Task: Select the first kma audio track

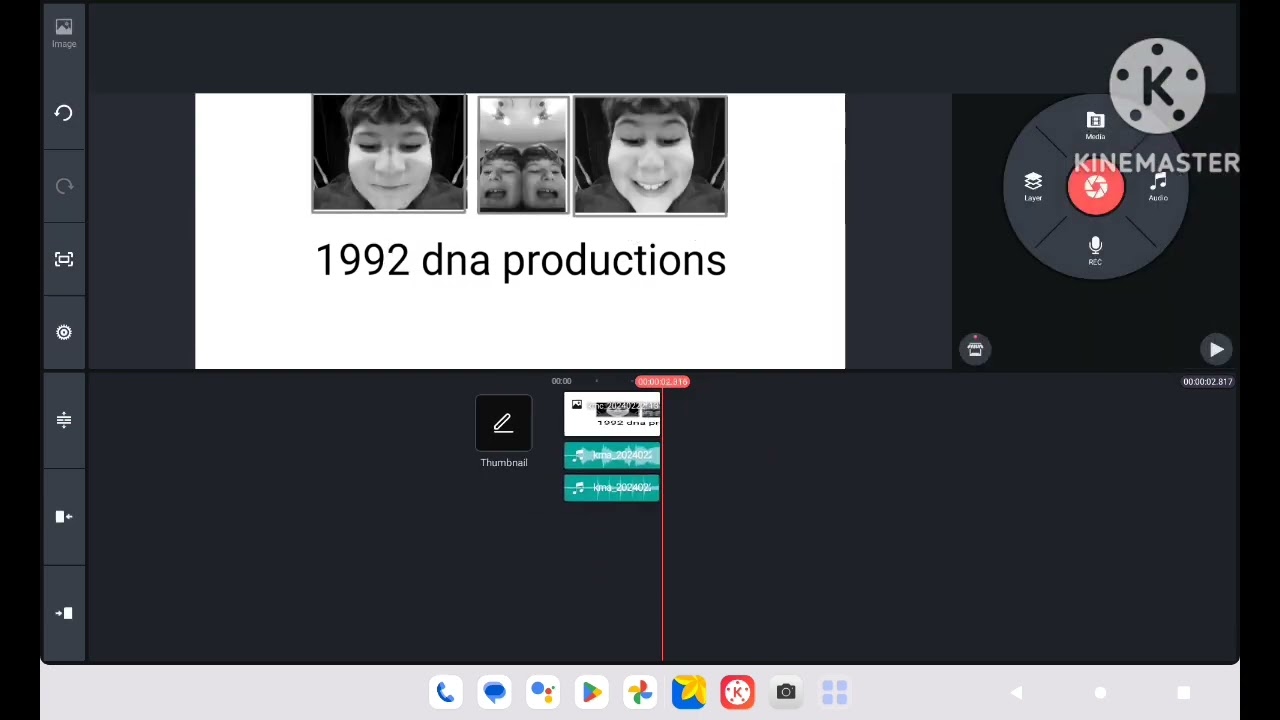Action: (612, 456)
